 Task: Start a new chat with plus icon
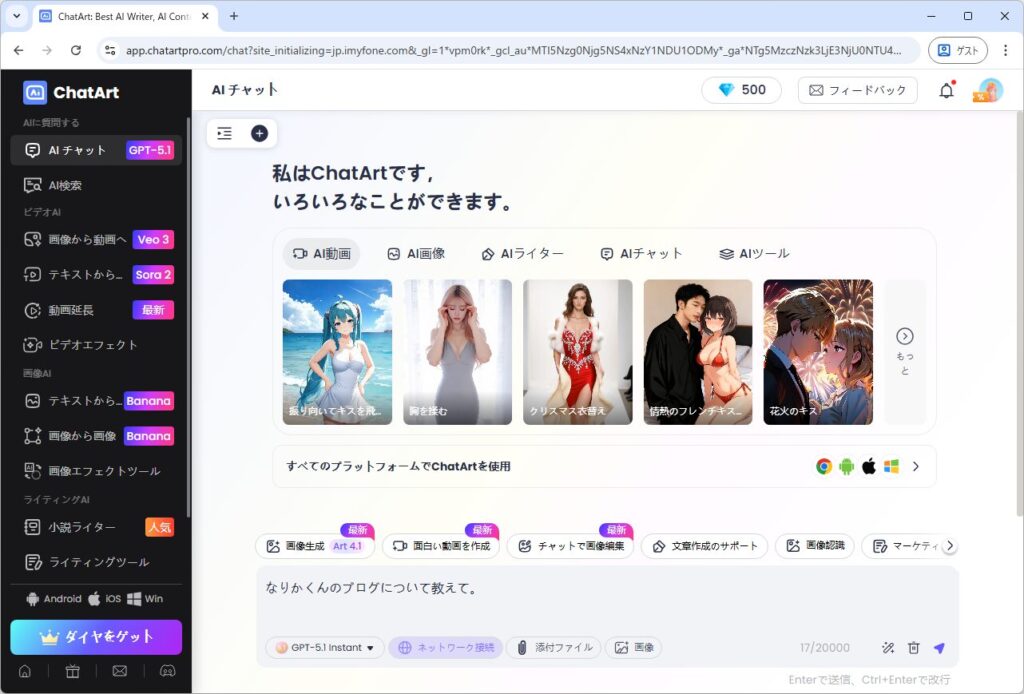click(259, 133)
